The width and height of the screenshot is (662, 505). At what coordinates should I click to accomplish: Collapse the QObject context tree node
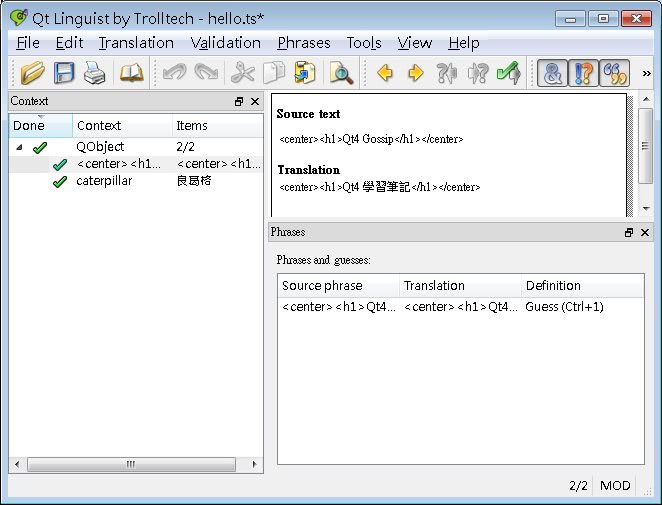point(19,147)
